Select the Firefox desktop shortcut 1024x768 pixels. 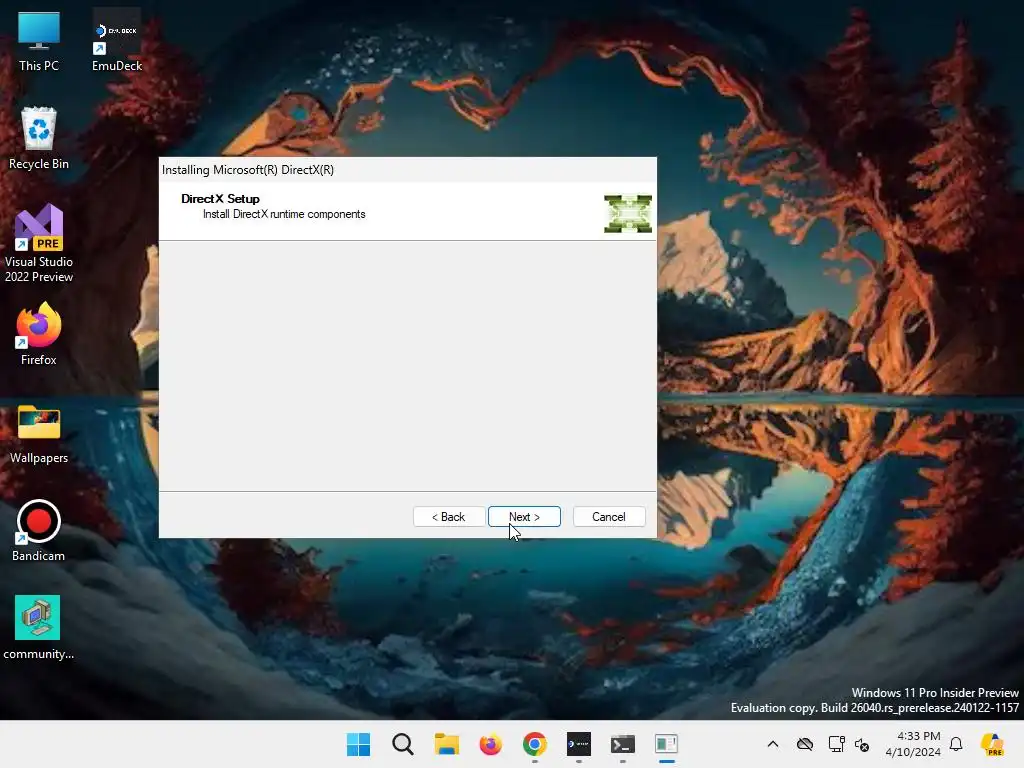(x=39, y=334)
